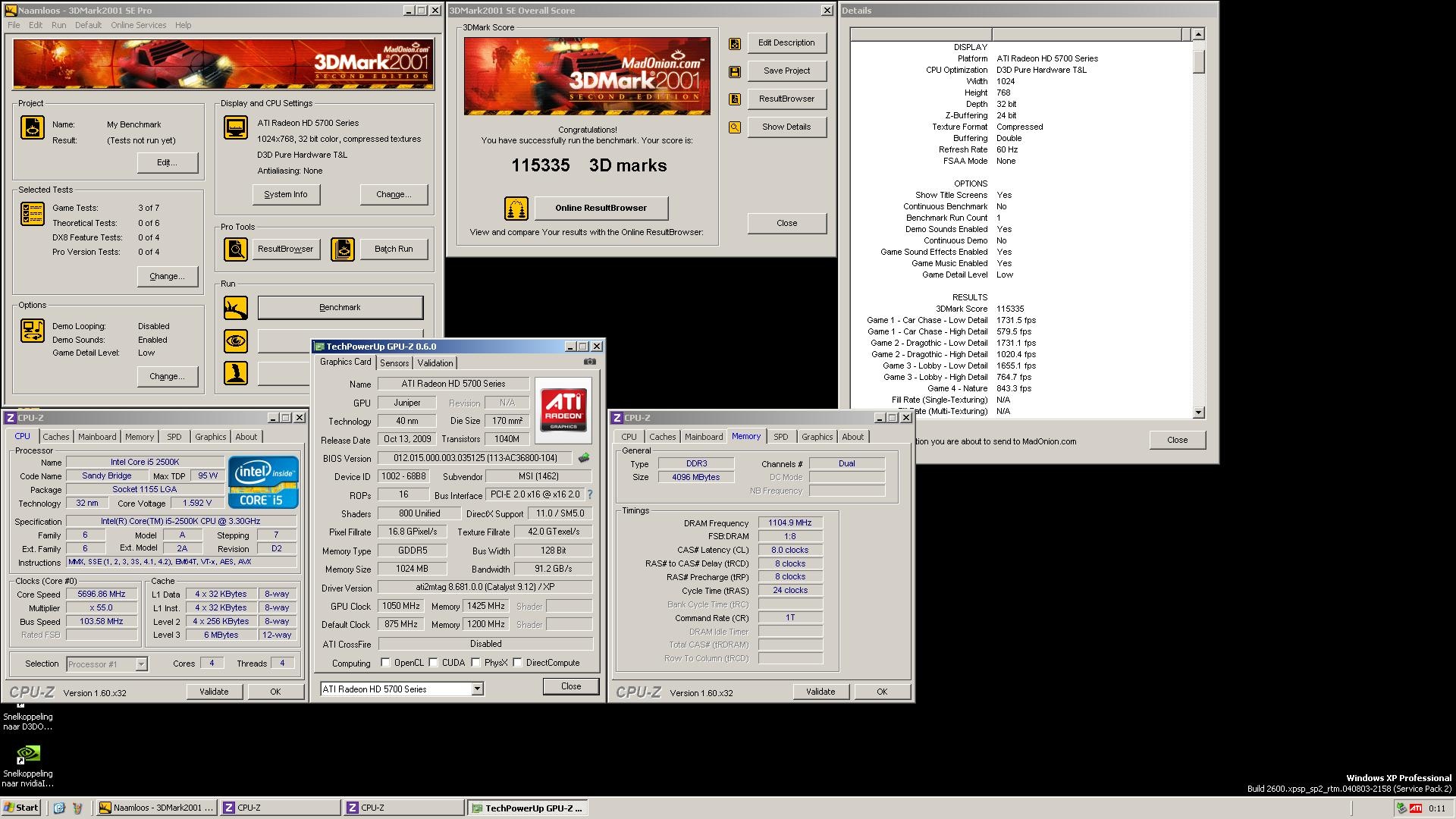Click the Batch Run button
Screen dimensions: 1456x819
[394, 249]
